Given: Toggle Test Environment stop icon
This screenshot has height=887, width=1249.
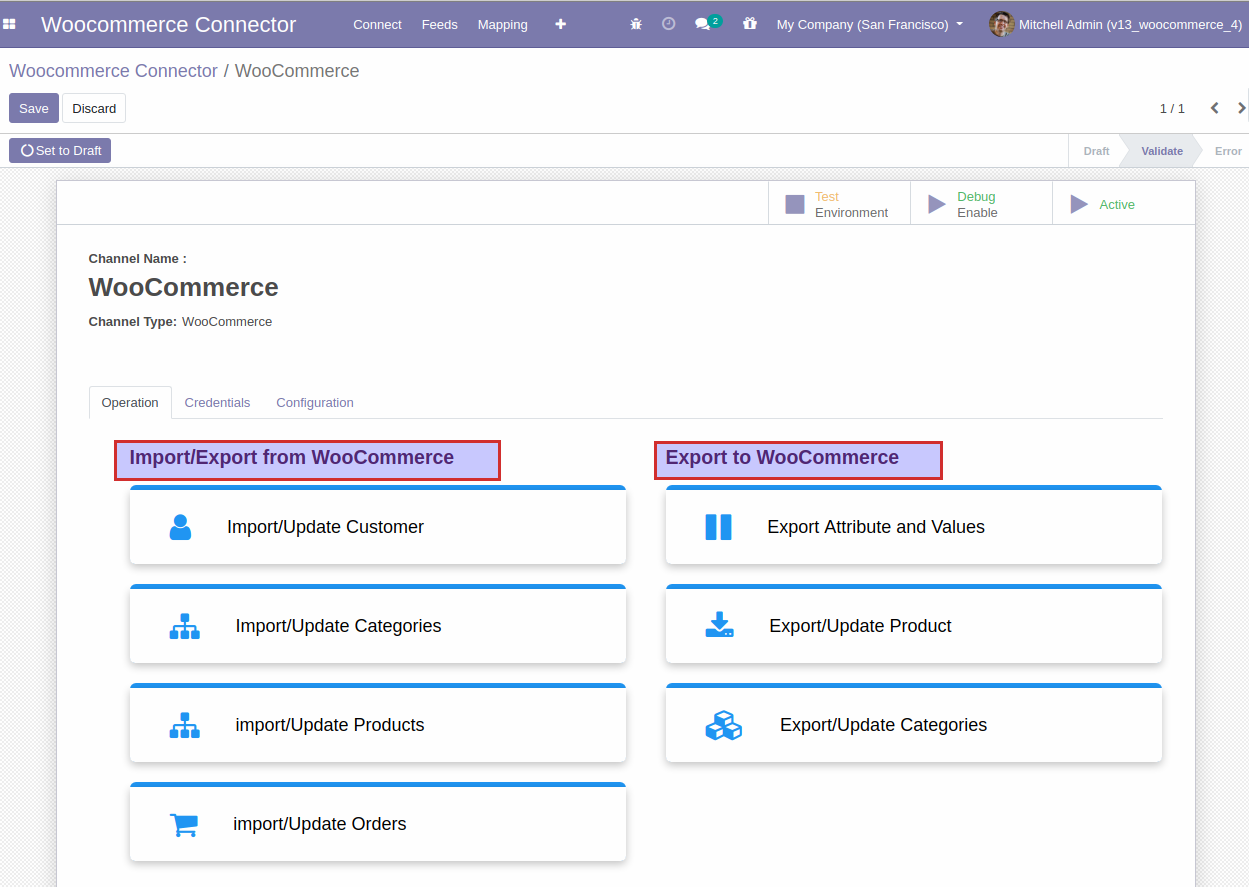Looking at the screenshot, I should tap(795, 204).
